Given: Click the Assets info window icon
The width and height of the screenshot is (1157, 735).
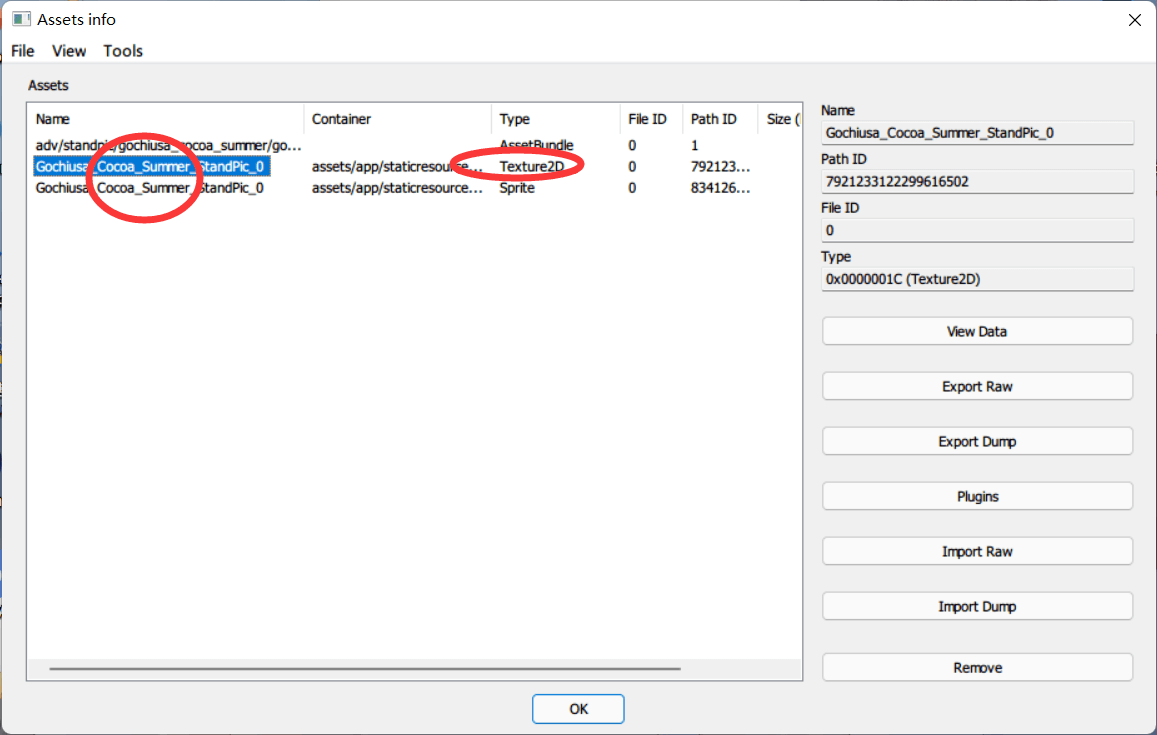Looking at the screenshot, I should pyautogui.click(x=21, y=19).
